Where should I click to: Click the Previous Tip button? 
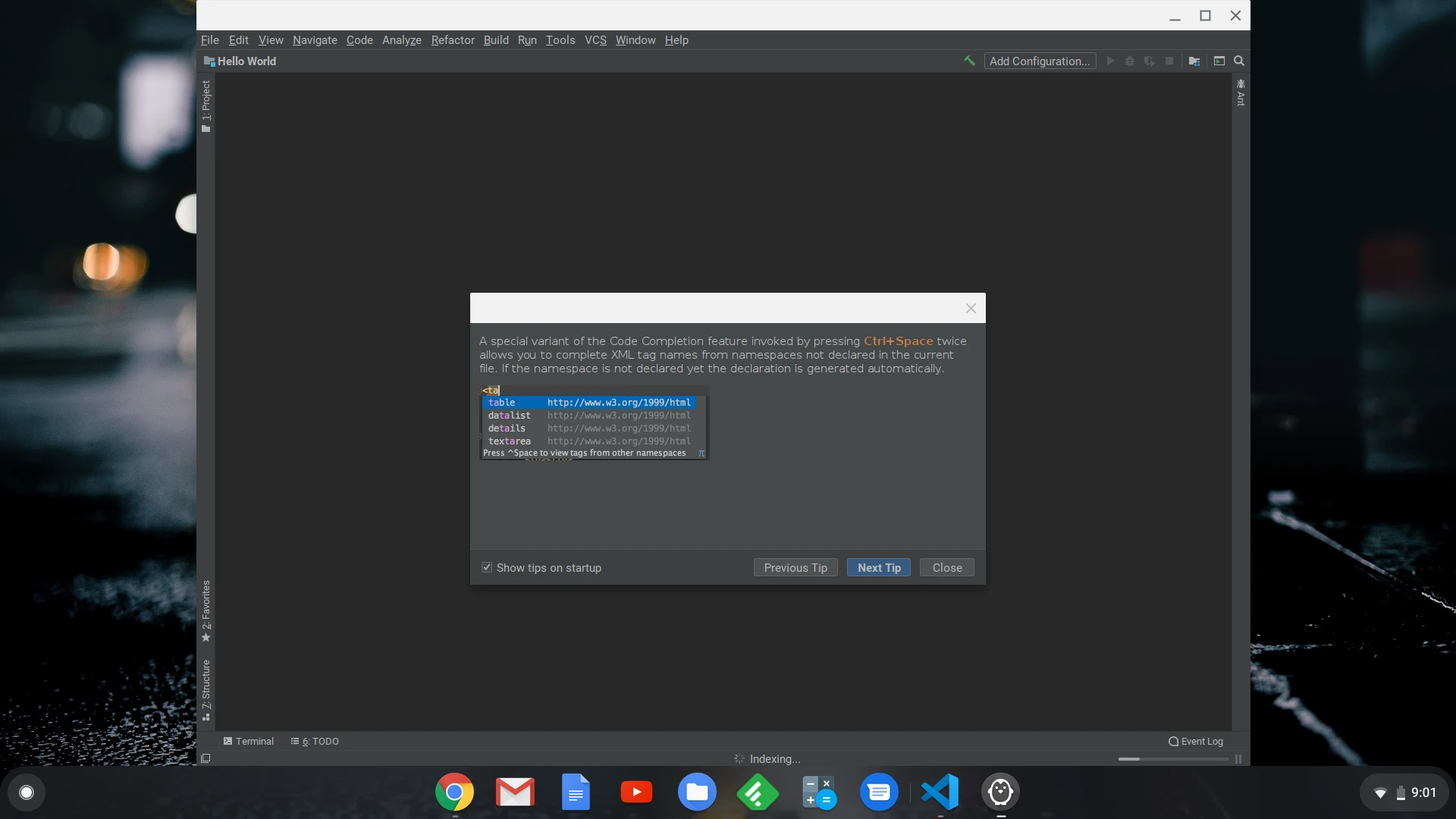(795, 567)
